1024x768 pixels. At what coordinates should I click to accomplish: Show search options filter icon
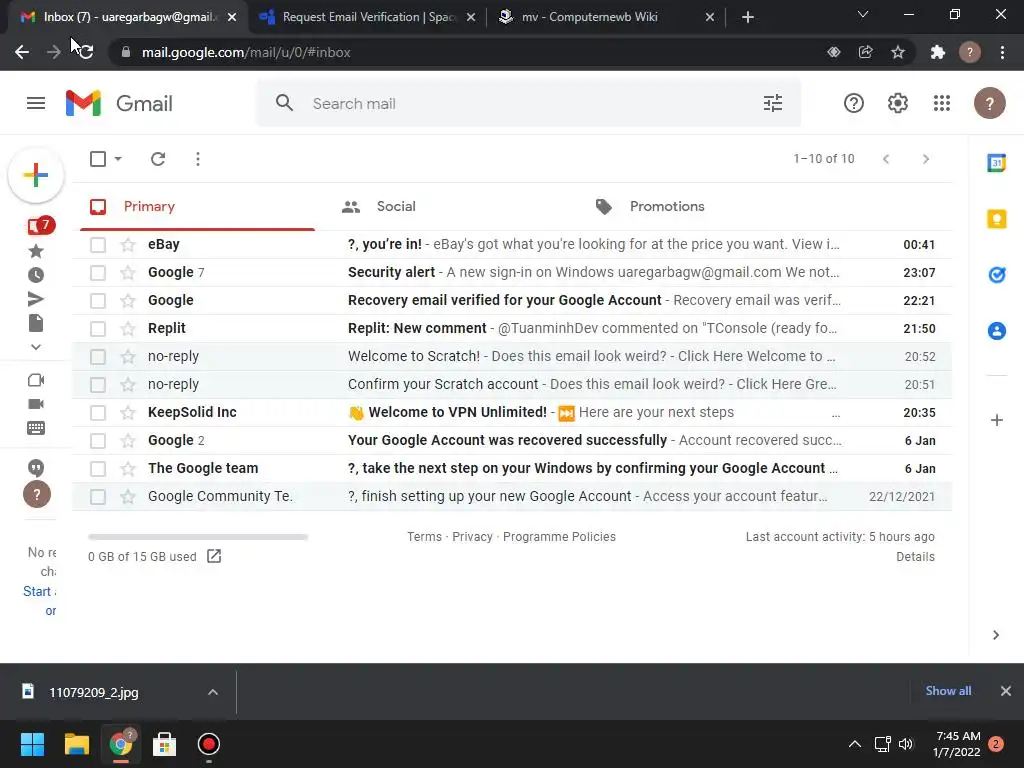(x=773, y=103)
